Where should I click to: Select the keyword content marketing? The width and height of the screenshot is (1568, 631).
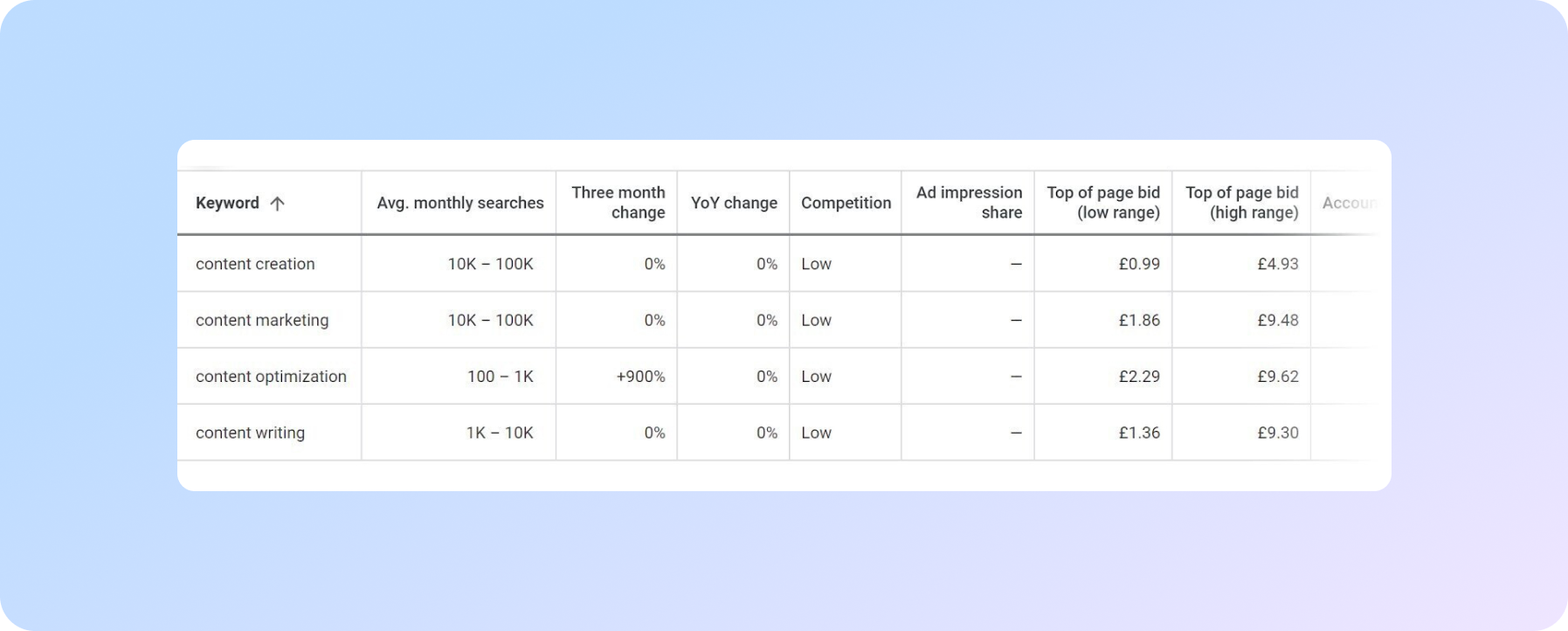(x=262, y=320)
